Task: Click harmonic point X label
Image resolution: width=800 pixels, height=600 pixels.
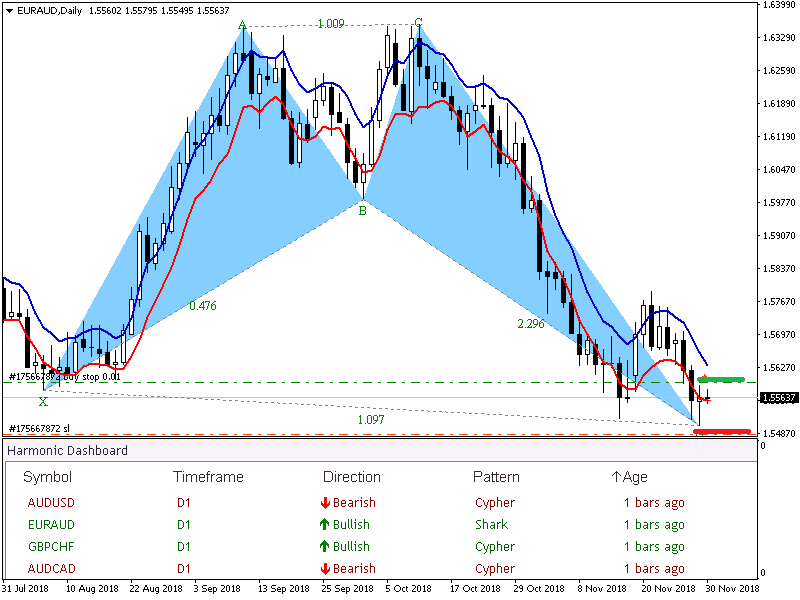Action: coord(43,402)
